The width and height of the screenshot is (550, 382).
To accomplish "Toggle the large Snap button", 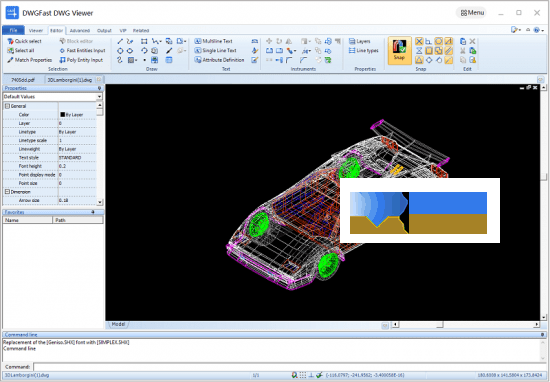I will tap(399, 51).
